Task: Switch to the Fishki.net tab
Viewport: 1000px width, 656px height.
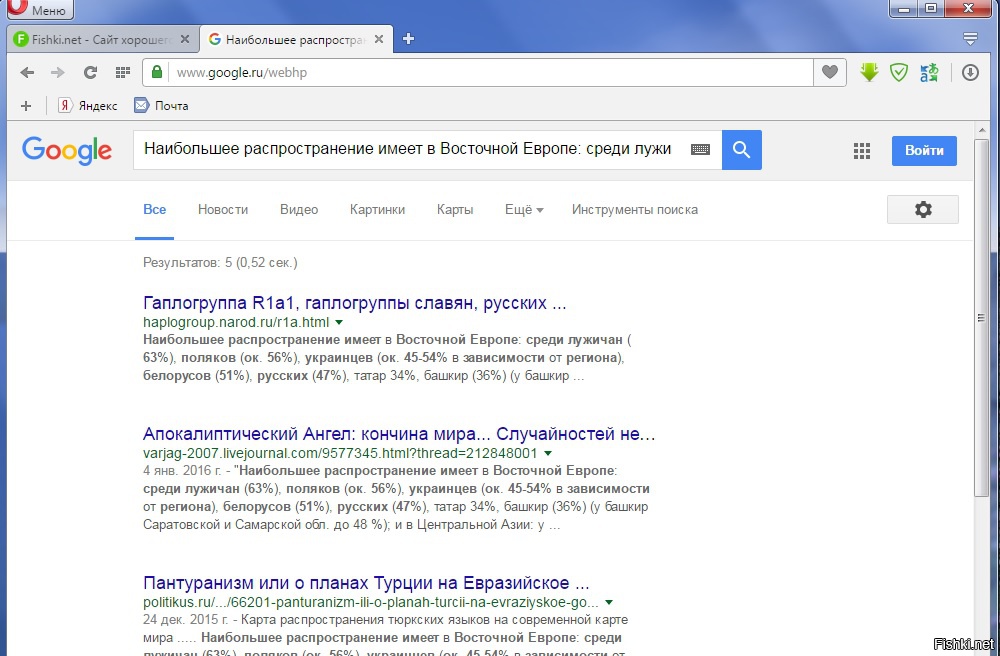Action: coord(102,40)
